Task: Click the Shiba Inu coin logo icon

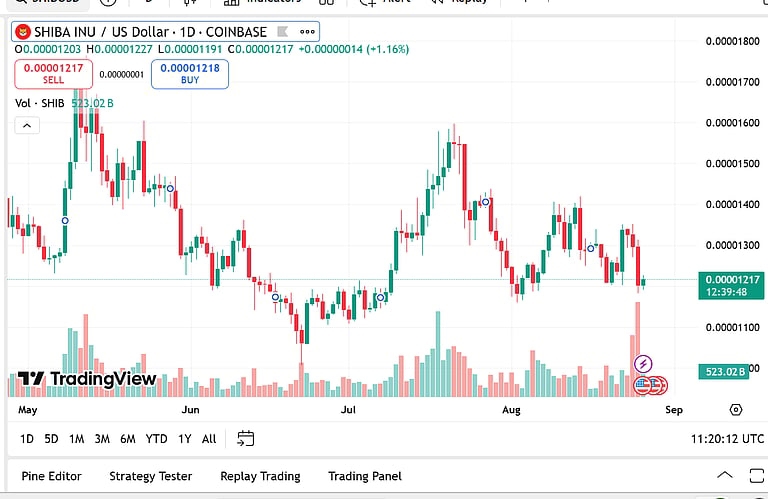Action: tap(23, 32)
